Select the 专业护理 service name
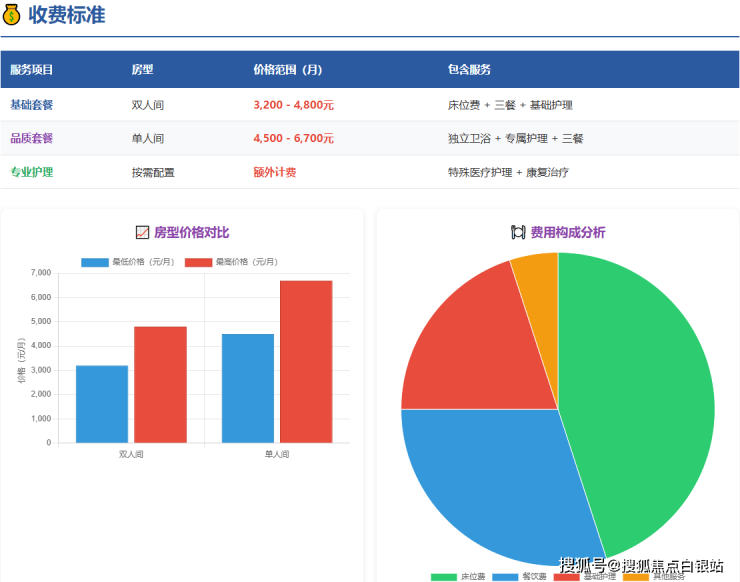The image size is (740, 582). click(x=32, y=172)
